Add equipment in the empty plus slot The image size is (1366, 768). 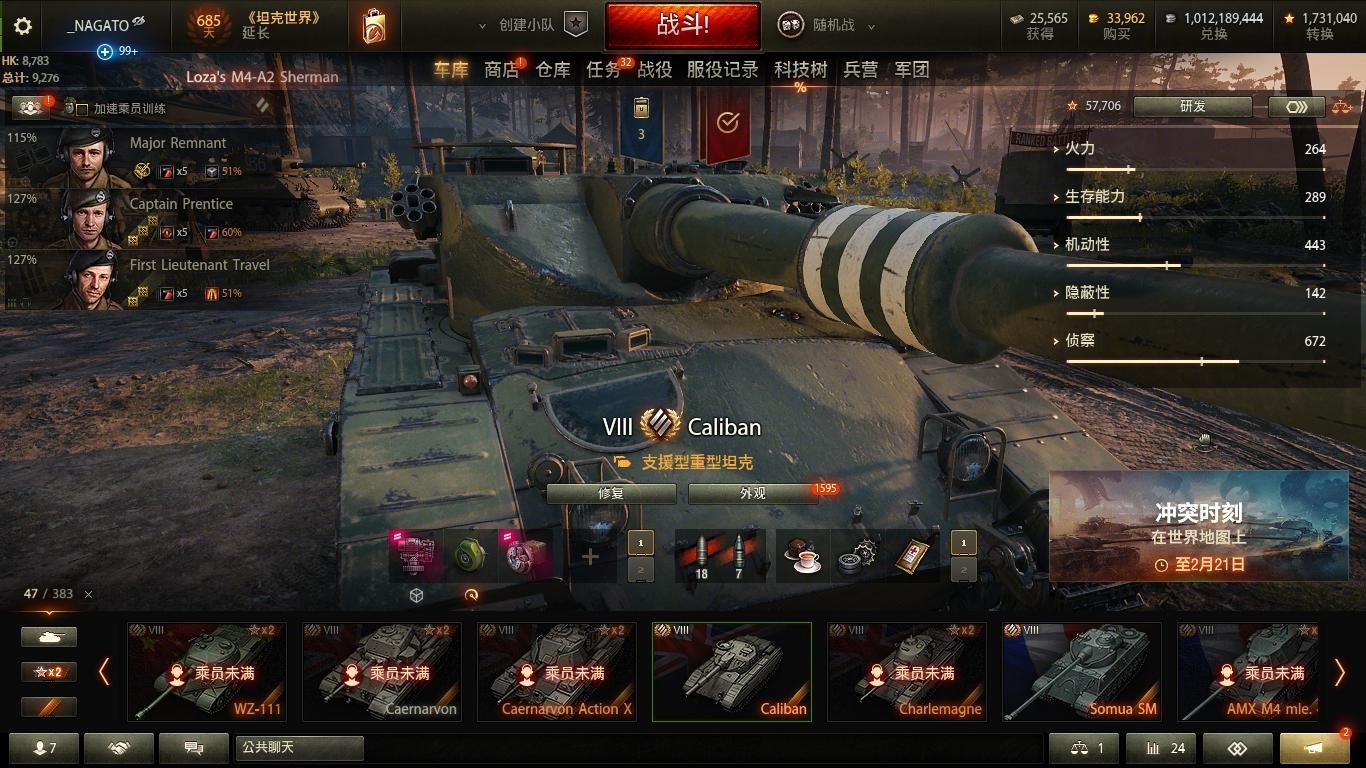(590, 556)
